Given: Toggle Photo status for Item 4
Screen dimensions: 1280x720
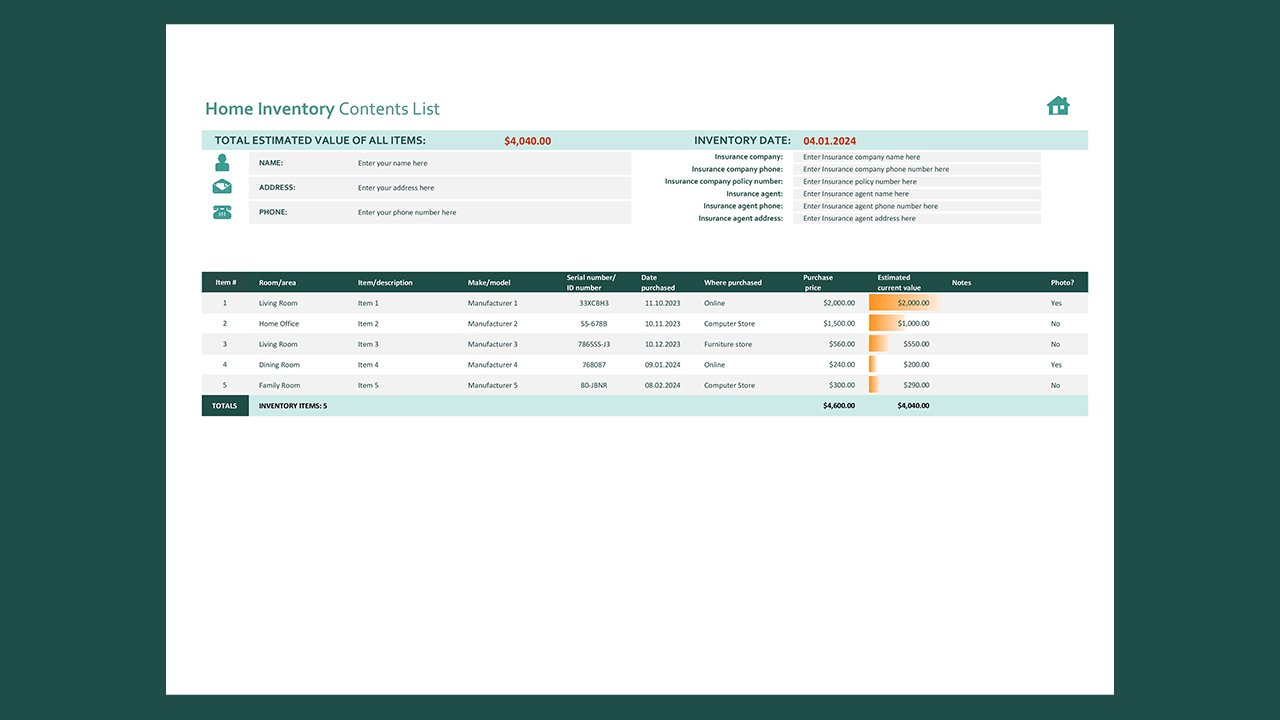Looking at the screenshot, I should 1055,364.
